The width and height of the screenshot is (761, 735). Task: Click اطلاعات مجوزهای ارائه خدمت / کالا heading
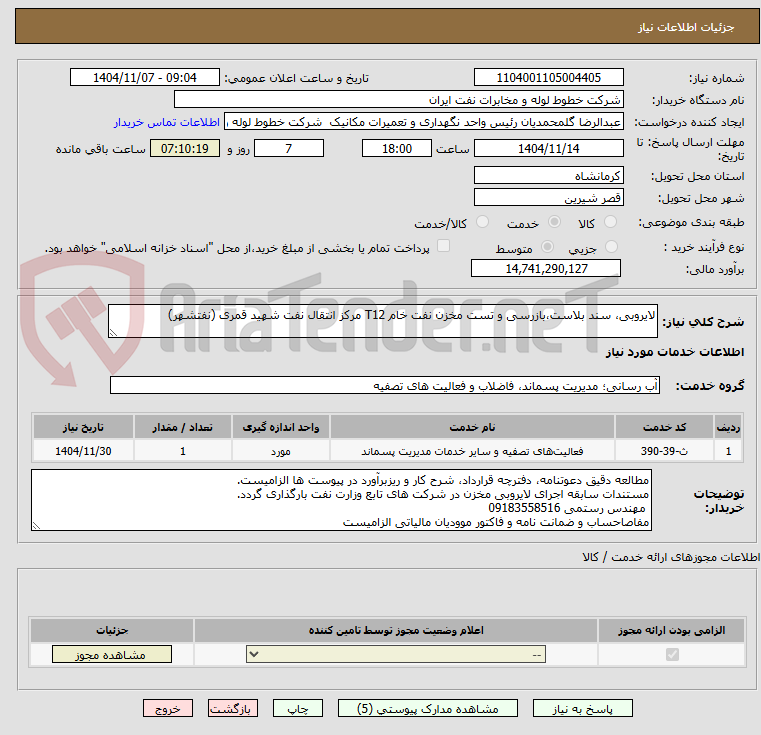(671, 557)
